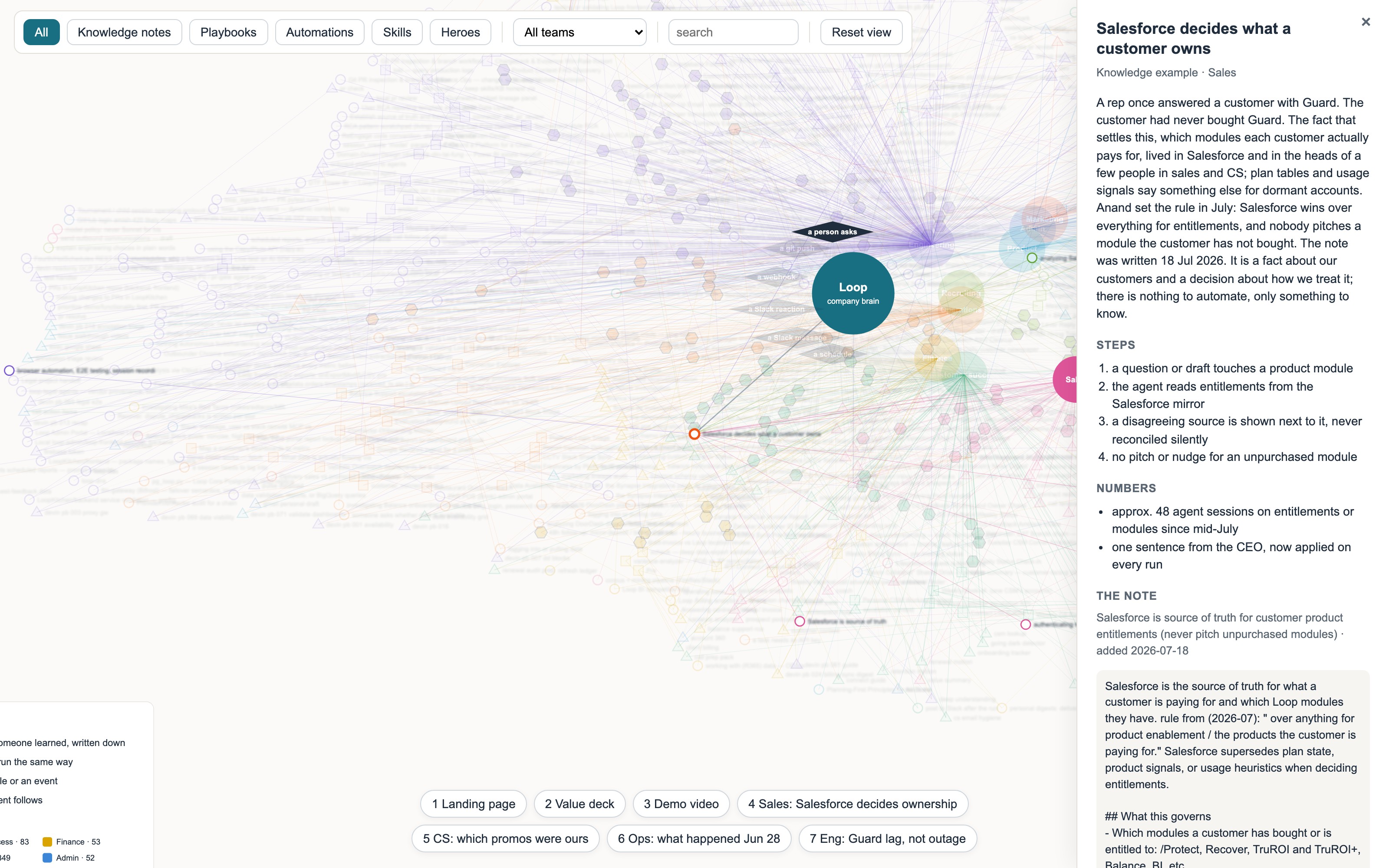1389x868 pixels.
Task: Click legend text "run the same way"
Action: 37,762
